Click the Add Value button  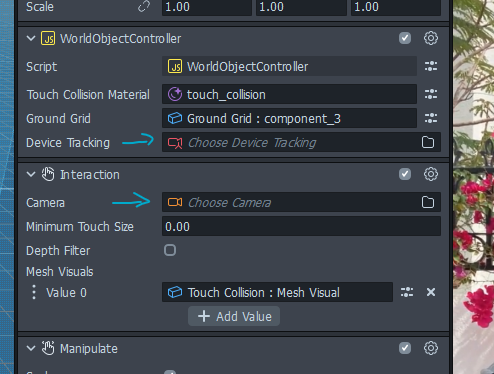(x=234, y=316)
